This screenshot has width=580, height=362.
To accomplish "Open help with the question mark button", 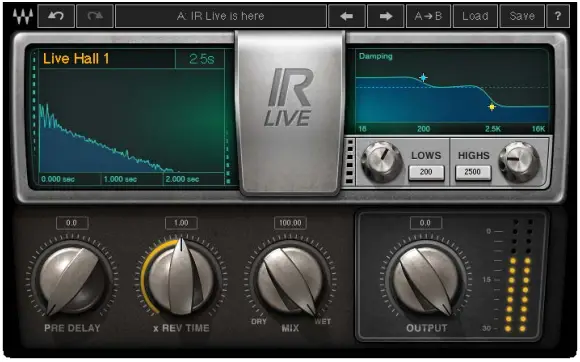I will (558, 16).
